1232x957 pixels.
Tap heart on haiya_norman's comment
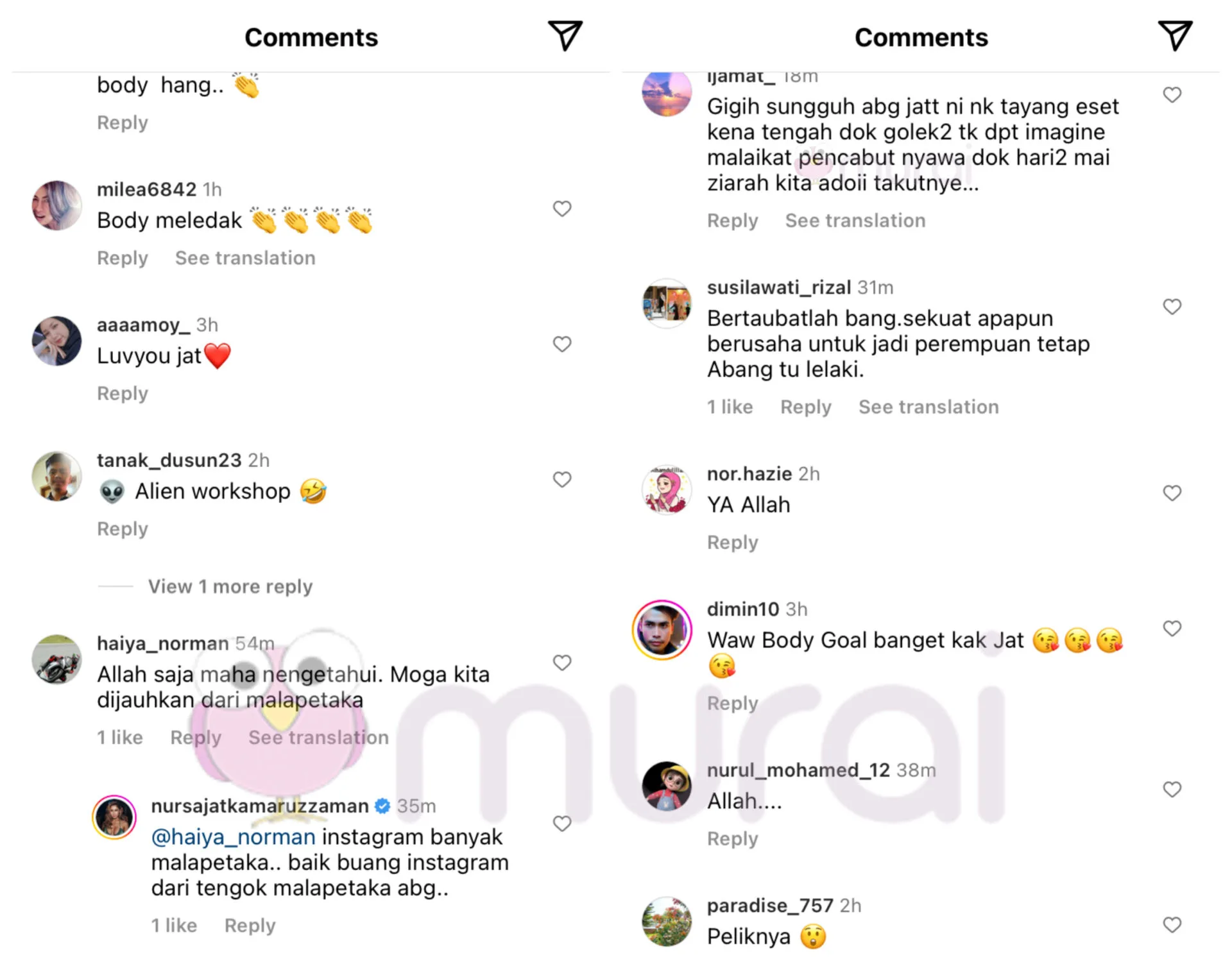click(x=562, y=663)
